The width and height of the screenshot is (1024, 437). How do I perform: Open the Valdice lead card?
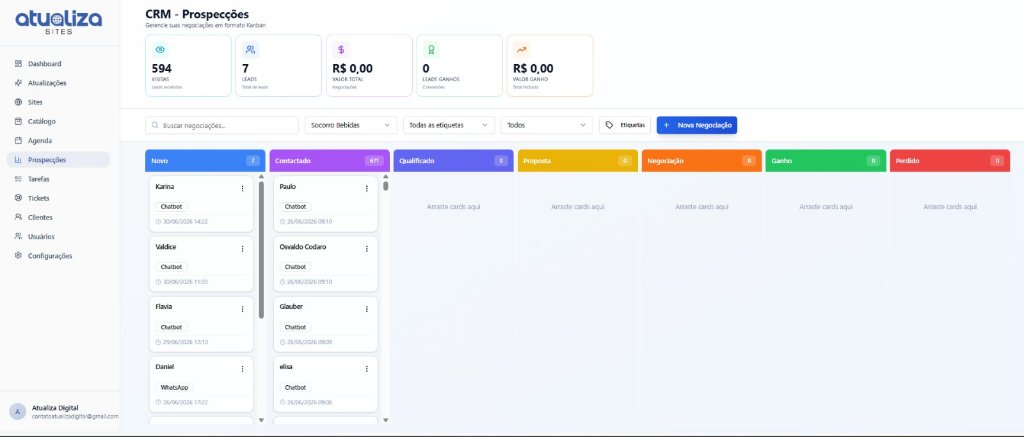200,263
